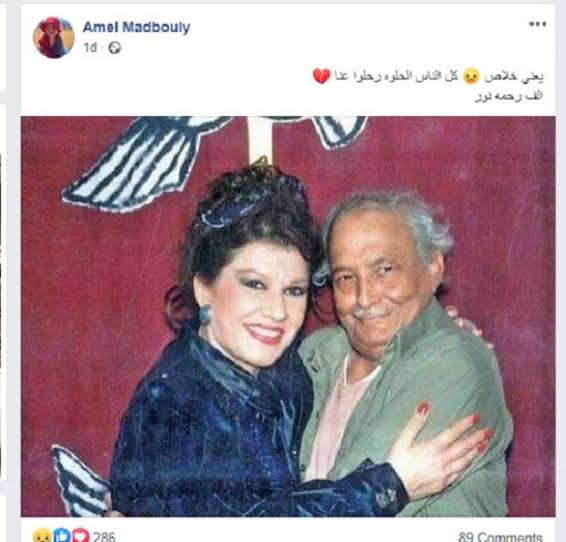Click the second line of Arabic post text
The height and width of the screenshot is (542, 566).
pos(509,96)
